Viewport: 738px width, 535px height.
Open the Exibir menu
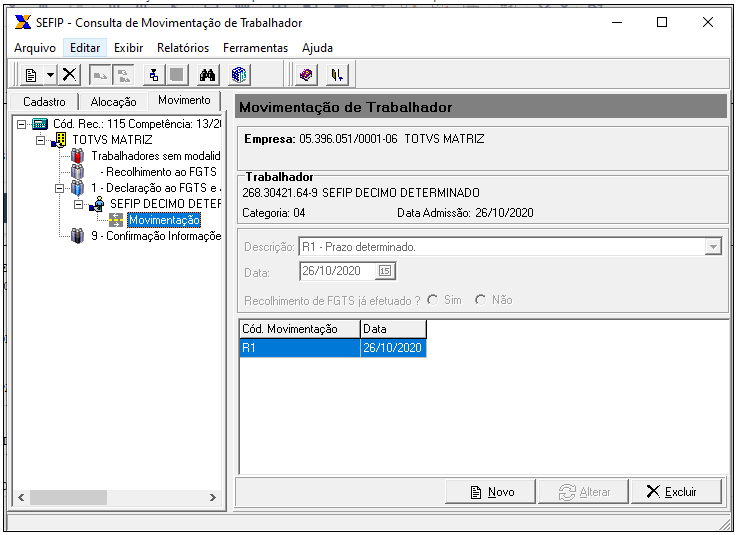128,48
